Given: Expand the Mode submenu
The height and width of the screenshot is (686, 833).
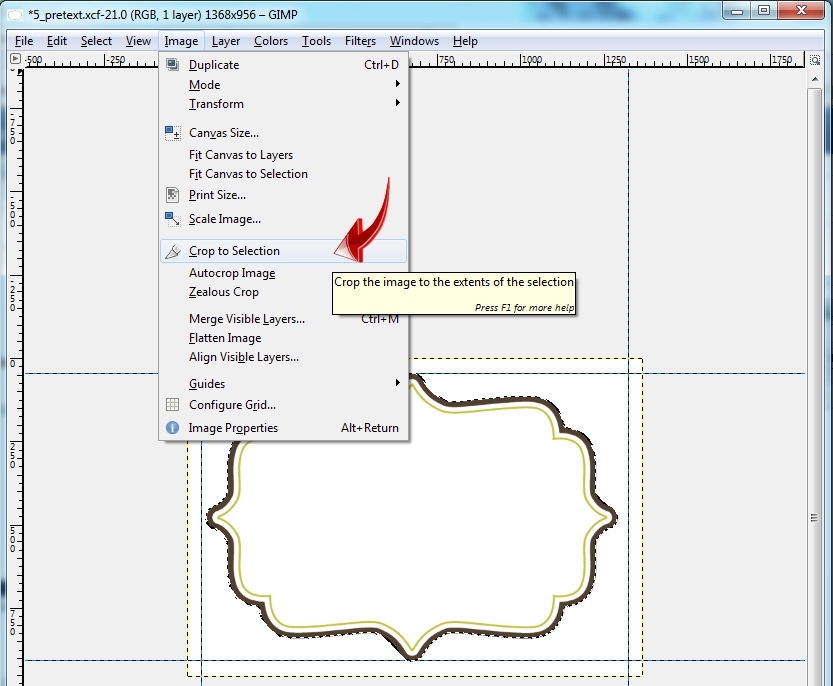Looking at the screenshot, I should tap(203, 85).
